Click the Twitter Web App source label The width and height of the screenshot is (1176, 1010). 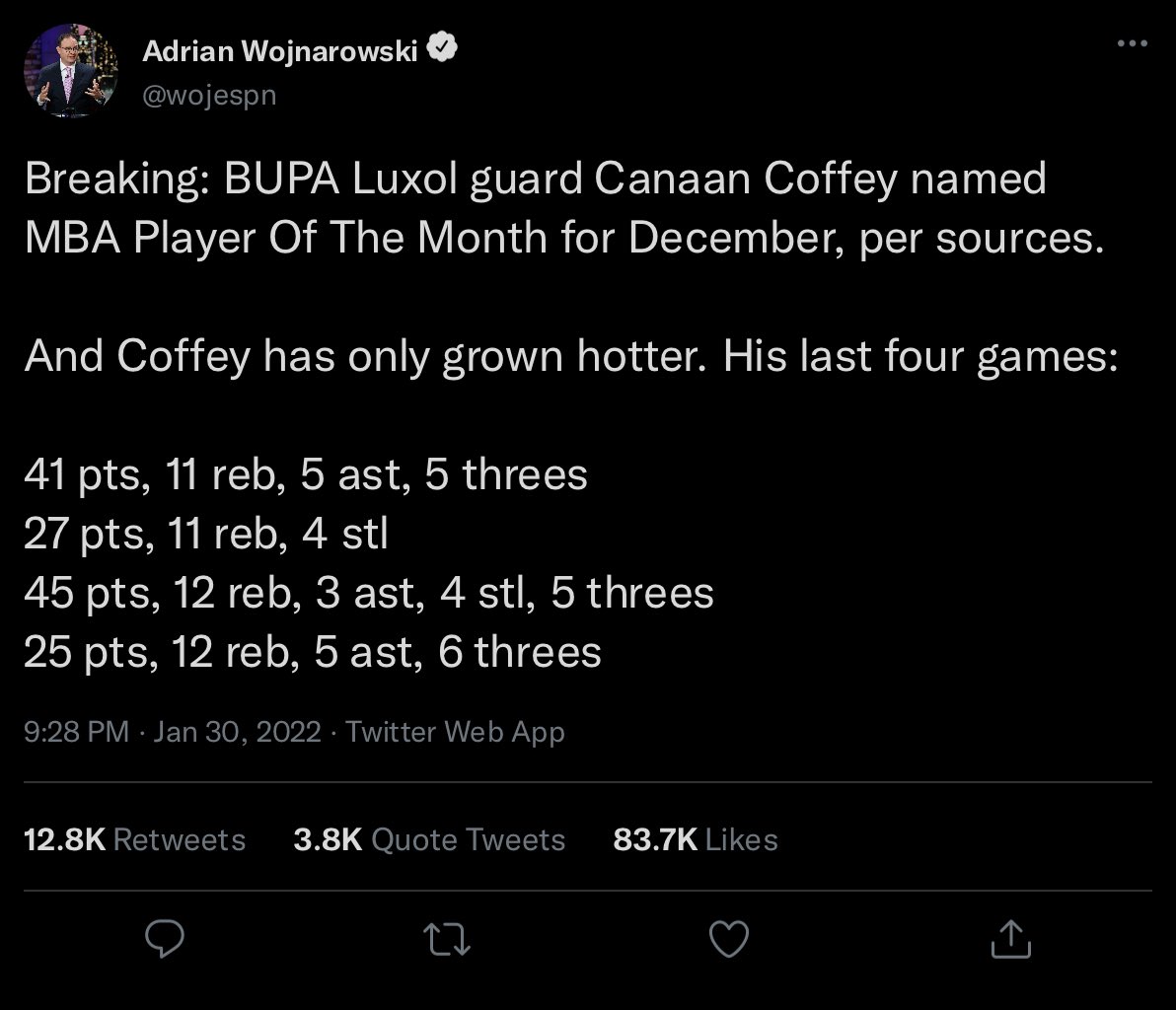coord(455,731)
